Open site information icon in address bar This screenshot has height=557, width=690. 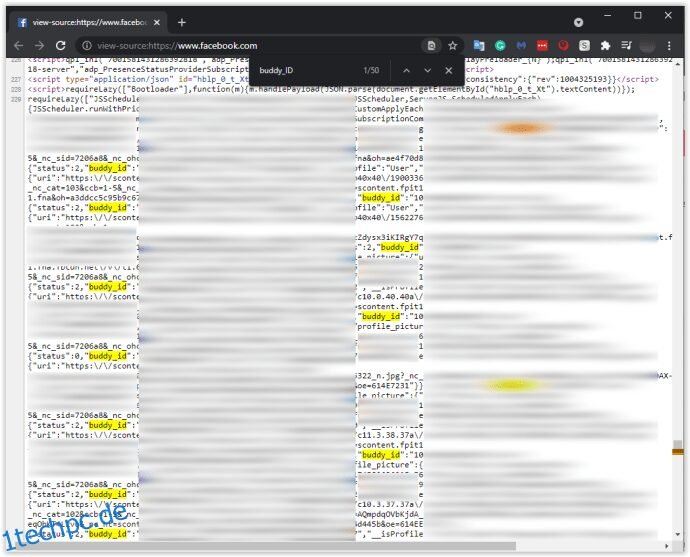tap(87, 46)
